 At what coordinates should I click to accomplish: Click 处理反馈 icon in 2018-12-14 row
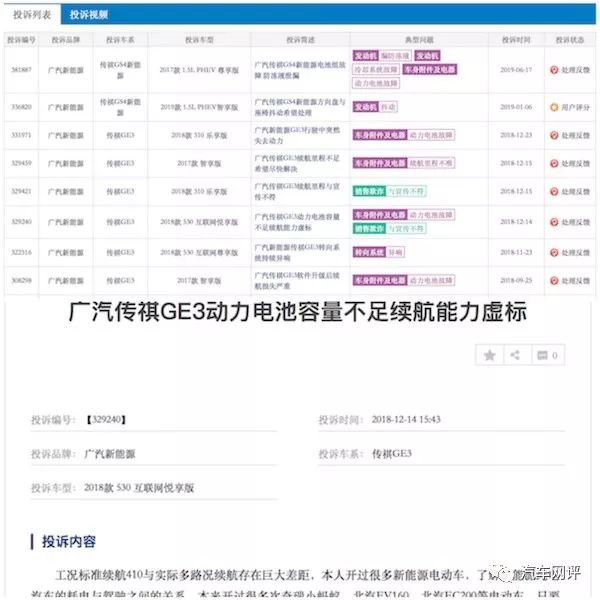(x=554, y=222)
